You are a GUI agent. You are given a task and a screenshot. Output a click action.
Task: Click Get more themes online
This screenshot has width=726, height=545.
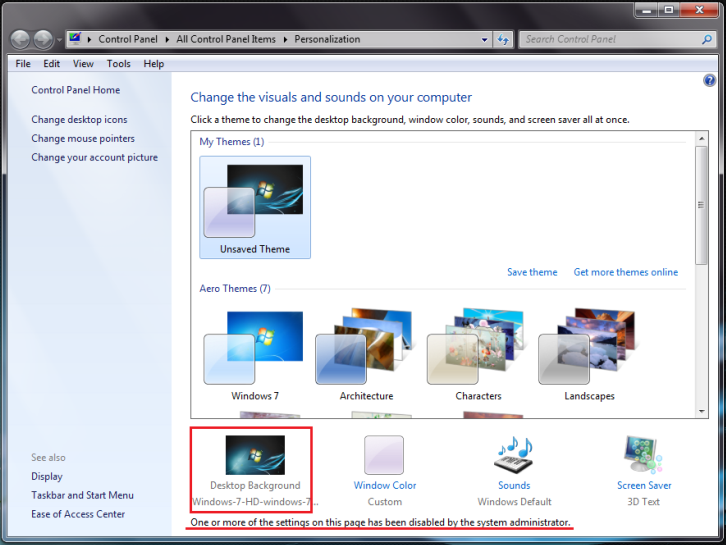coord(626,272)
